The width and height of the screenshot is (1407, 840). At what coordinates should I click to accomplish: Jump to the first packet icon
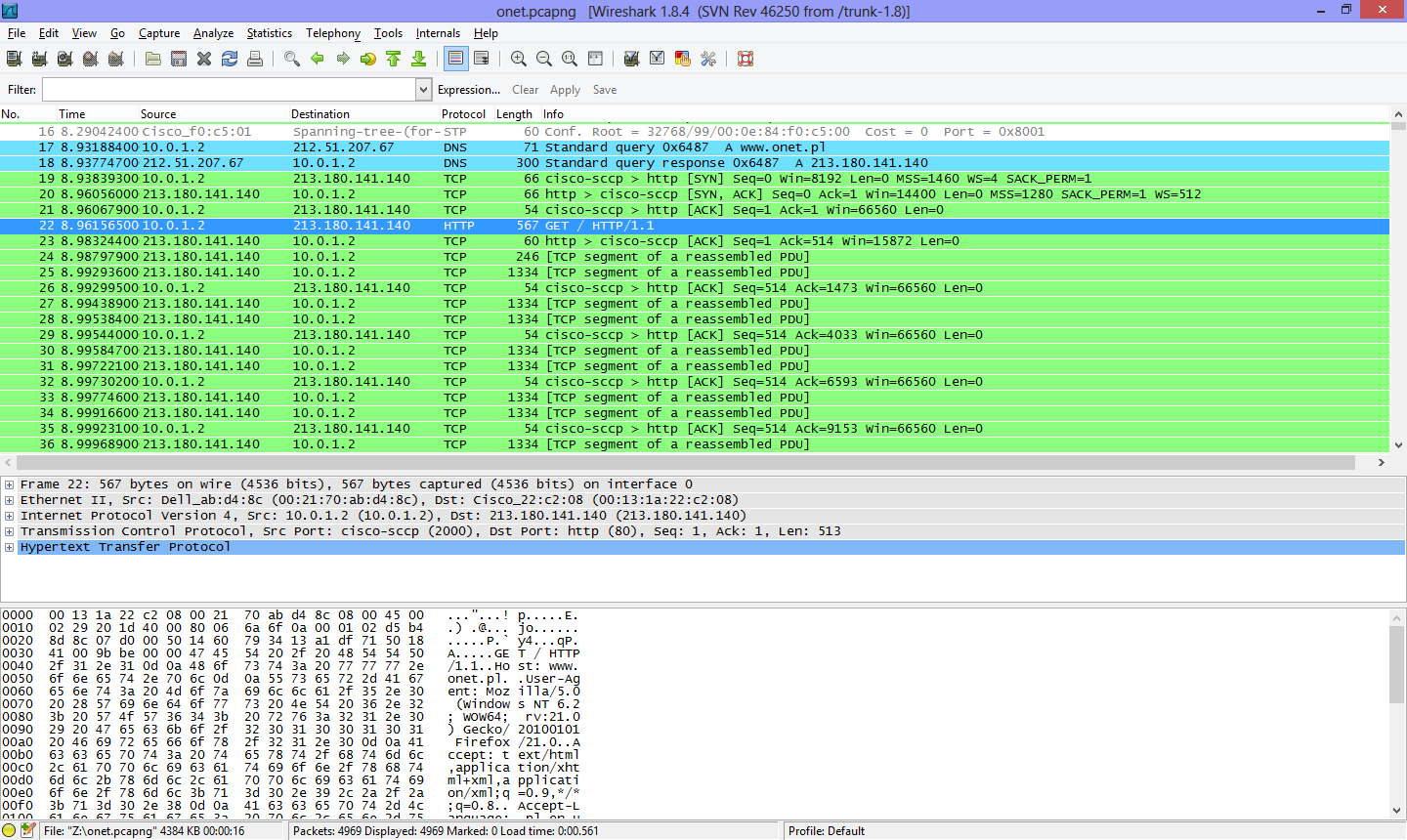coord(394,59)
